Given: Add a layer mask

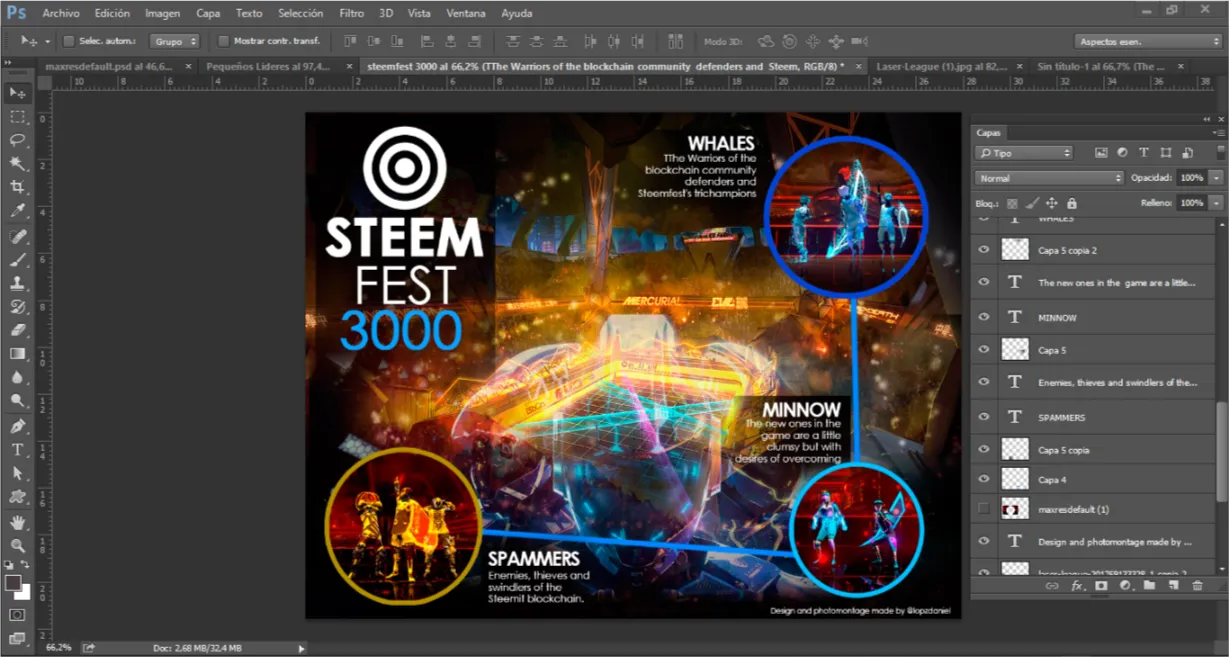Looking at the screenshot, I should tap(1101, 586).
